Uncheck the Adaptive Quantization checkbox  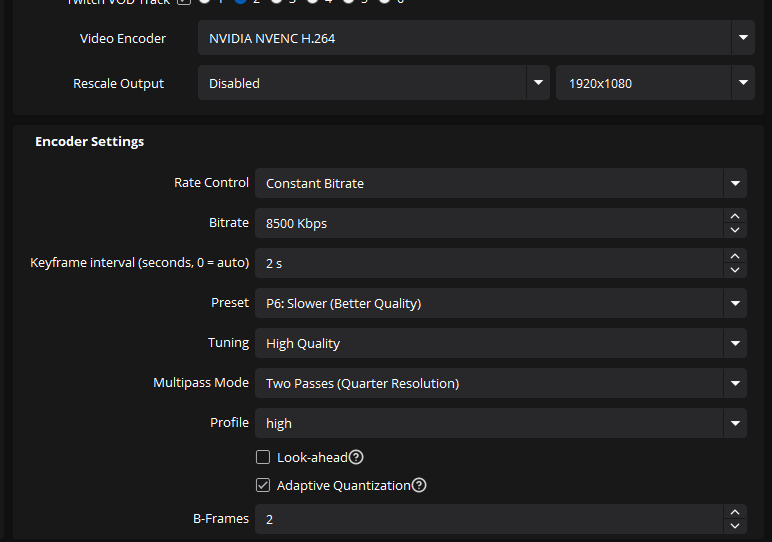pyautogui.click(x=263, y=485)
